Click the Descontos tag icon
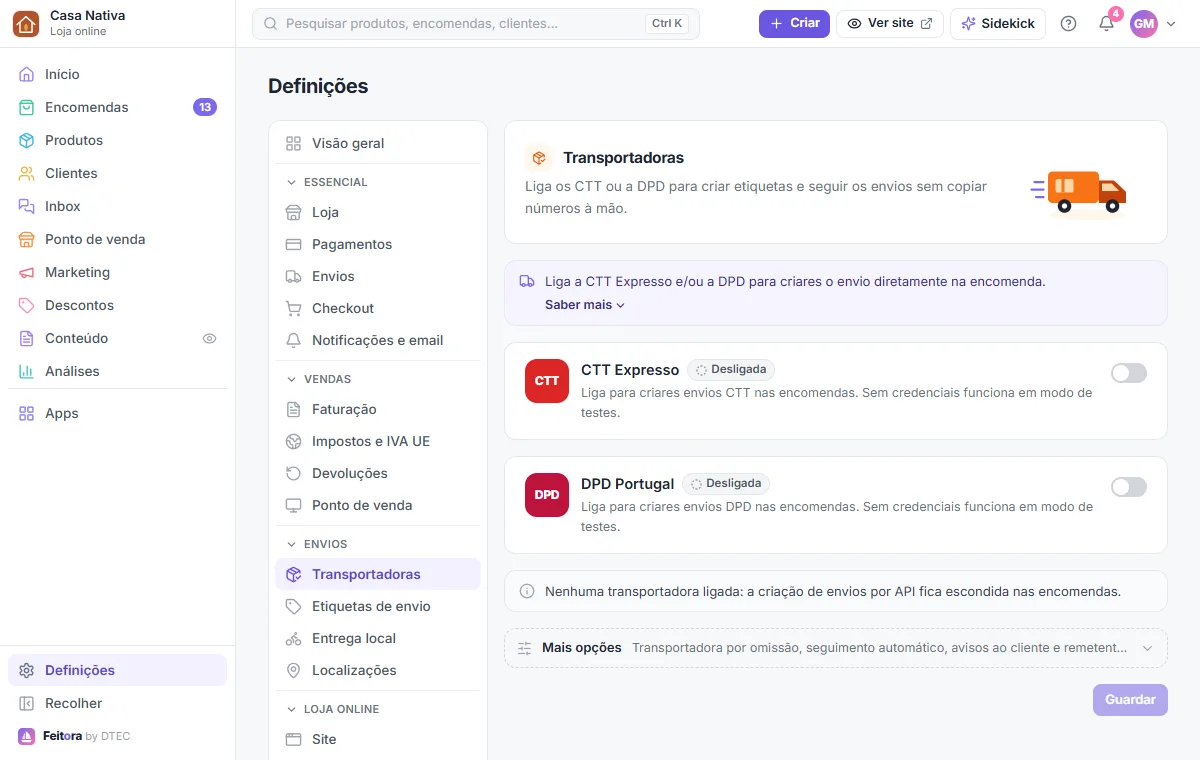Image resolution: width=1200 pixels, height=760 pixels. [27, 305]
